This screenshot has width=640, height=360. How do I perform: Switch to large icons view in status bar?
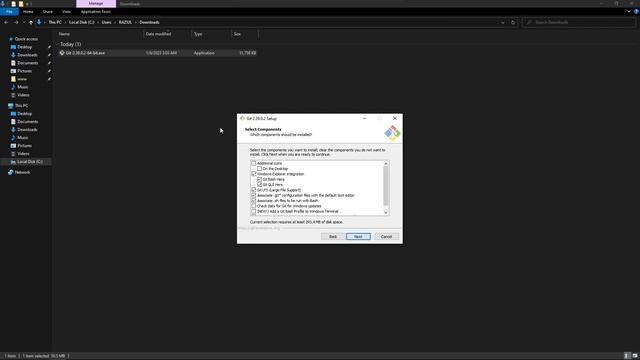pos(635,356)
